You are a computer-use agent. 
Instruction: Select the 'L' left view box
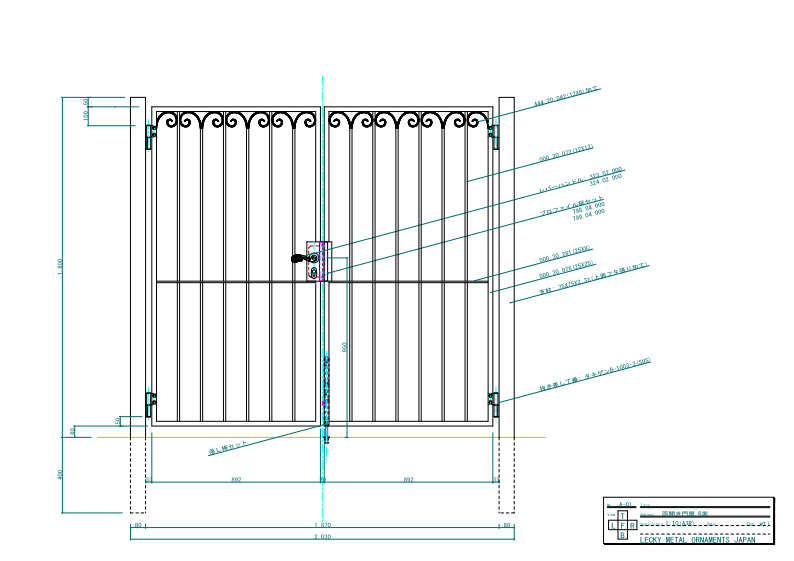(x=611, y=525)
